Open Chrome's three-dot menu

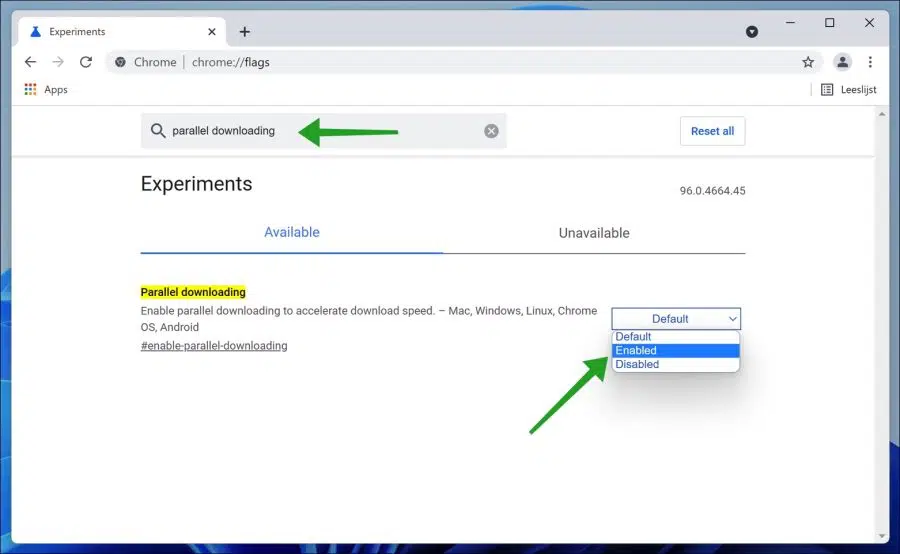coord(870,62)
